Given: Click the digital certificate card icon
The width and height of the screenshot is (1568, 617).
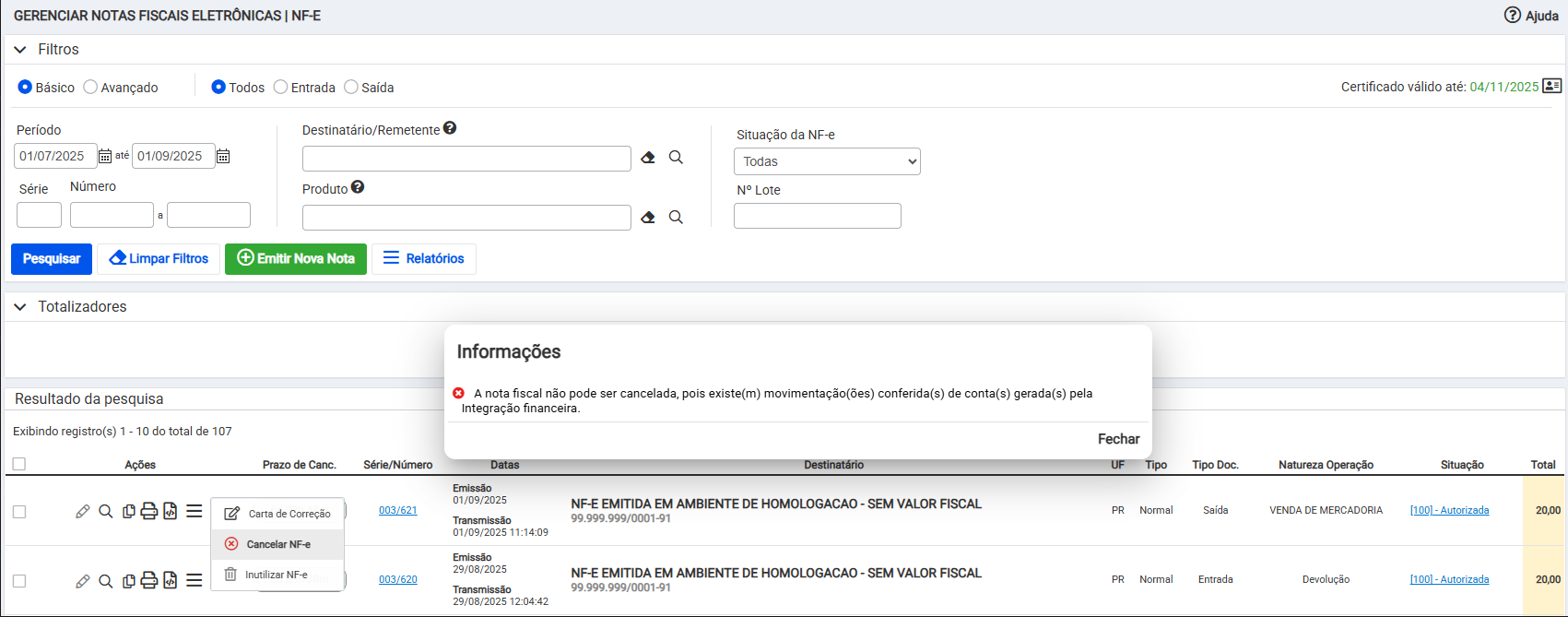Looking at the screenshot, I should (1552, 86).
